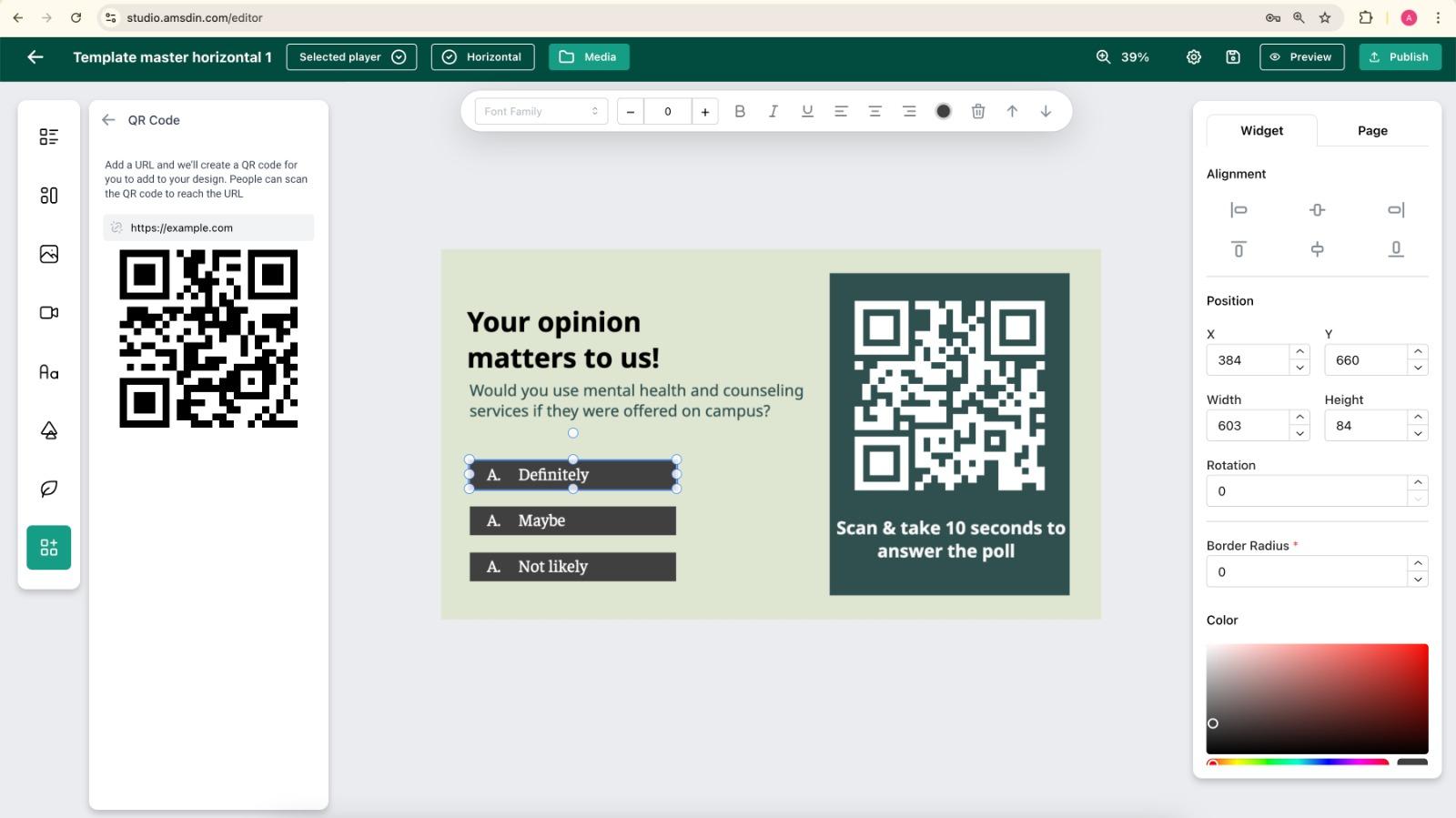Screen dimensions: 1456x818
Task: Open the image library sidebar icon
Action: (x=49, y=254)
